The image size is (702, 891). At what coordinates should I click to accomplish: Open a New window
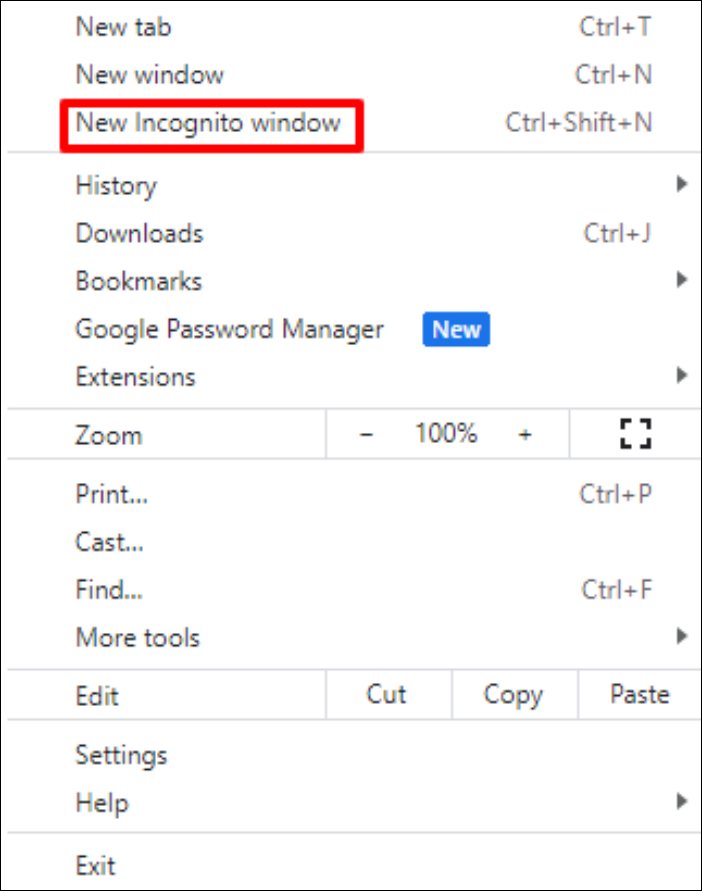pos(150,75)
